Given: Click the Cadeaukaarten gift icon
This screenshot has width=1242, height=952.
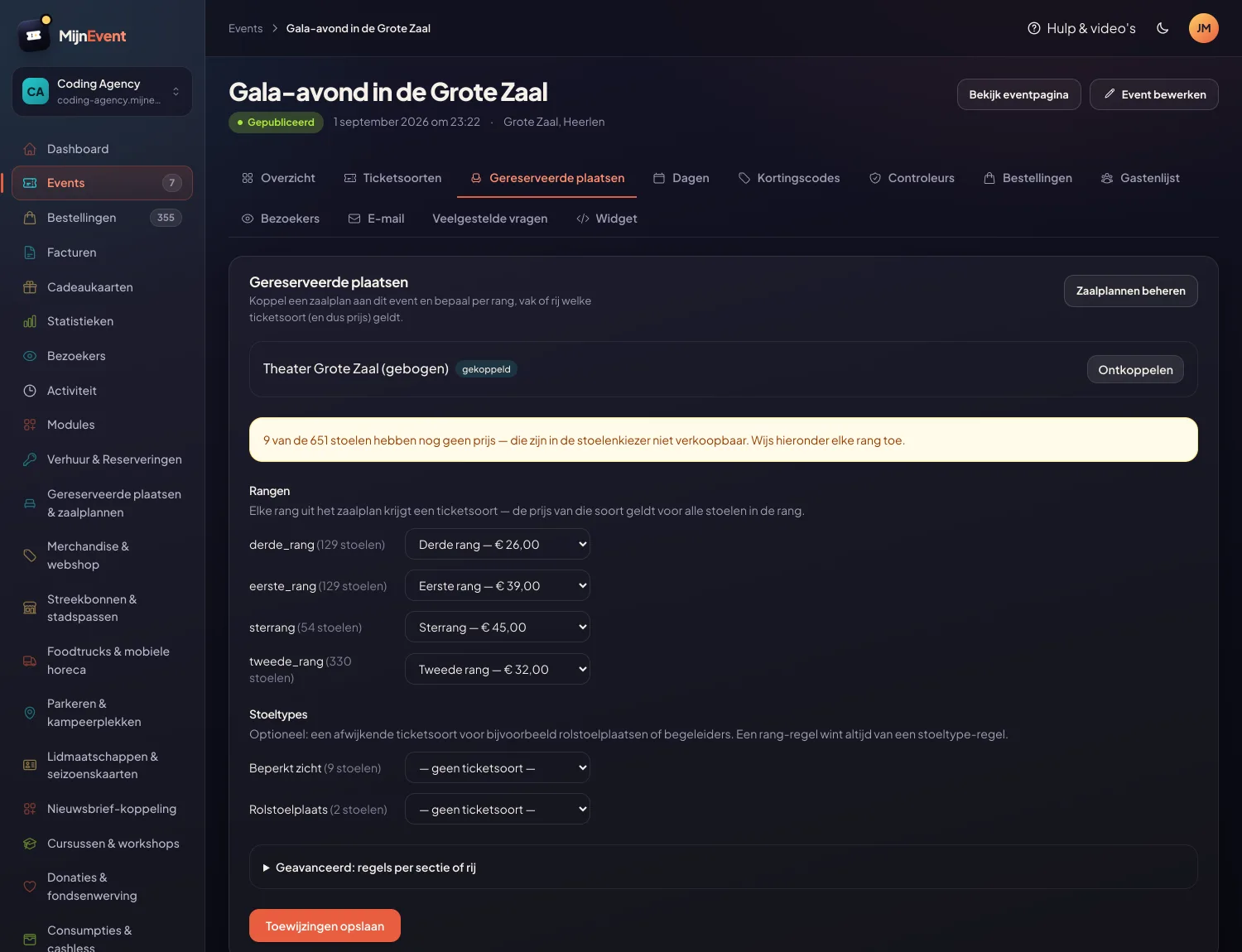Looking at the screenshot, I should [x=30, y=287].
